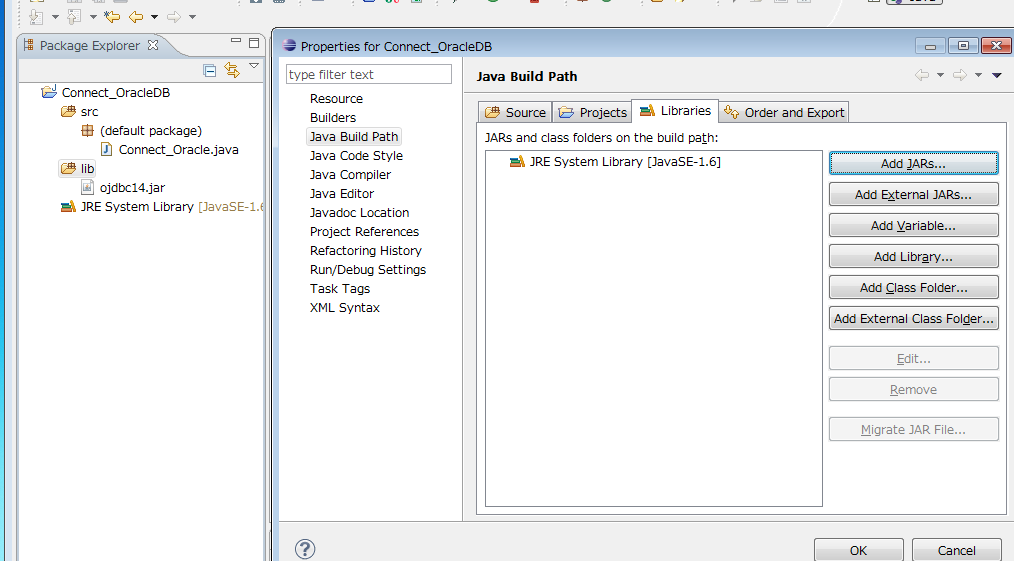1014x561 pixels.
Task: Open Javadoc Location page
Action: pyautogui.click(x=359, y=213)
